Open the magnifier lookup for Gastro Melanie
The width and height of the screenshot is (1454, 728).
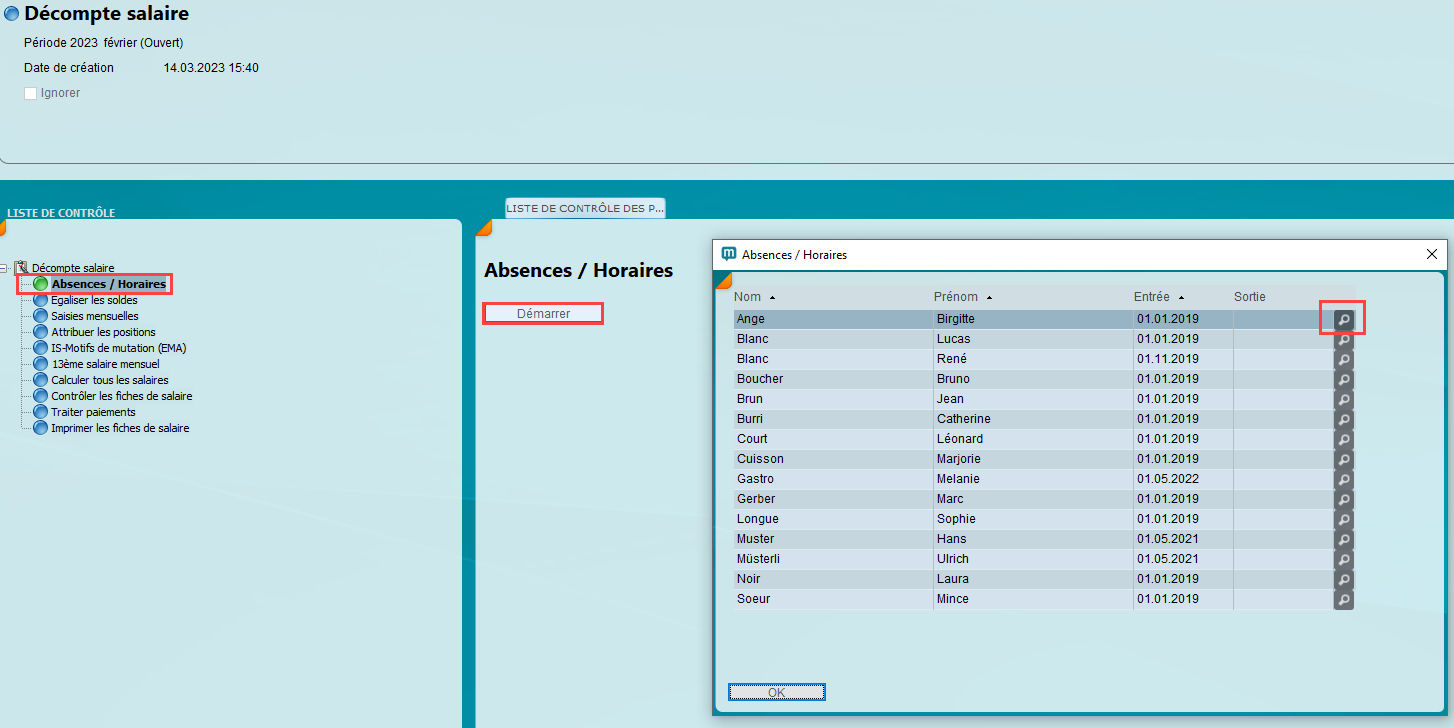(x=1343, y=479)
